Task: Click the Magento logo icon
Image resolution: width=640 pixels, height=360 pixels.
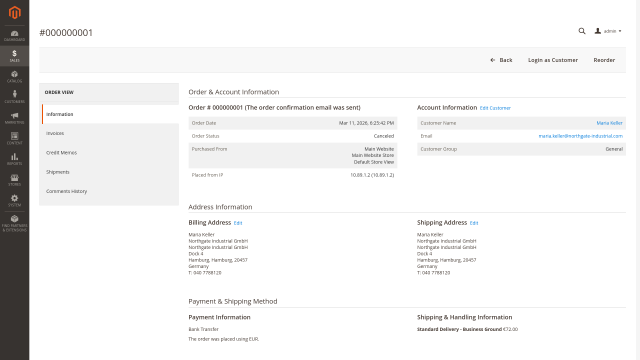Action: [15, 13]
